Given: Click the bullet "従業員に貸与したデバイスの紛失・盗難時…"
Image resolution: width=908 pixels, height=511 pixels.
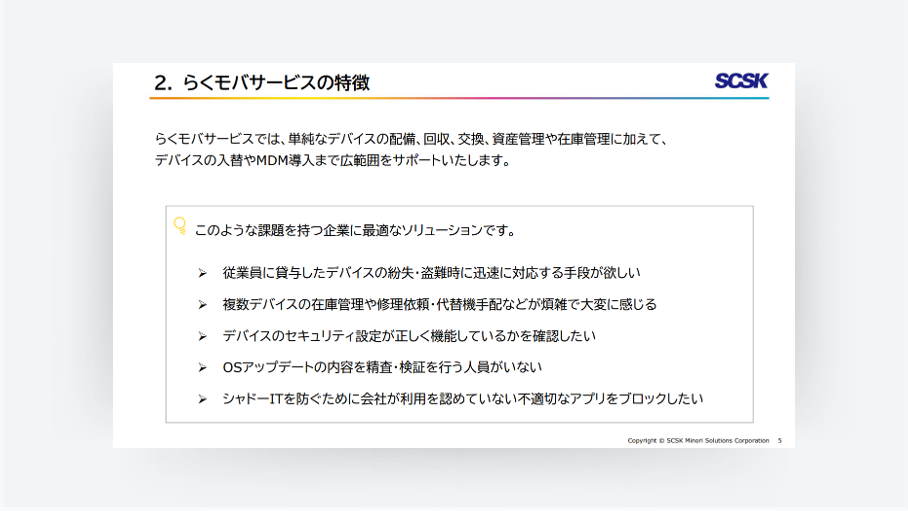Looking at the screenshot, I should [x=431, y=273].
